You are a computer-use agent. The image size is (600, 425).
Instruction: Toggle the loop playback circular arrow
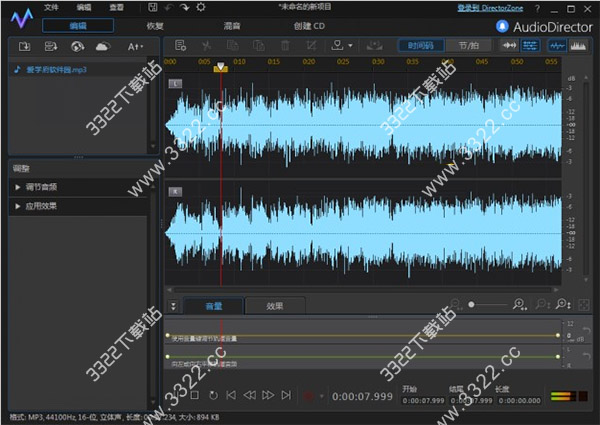tap(214, 395)
